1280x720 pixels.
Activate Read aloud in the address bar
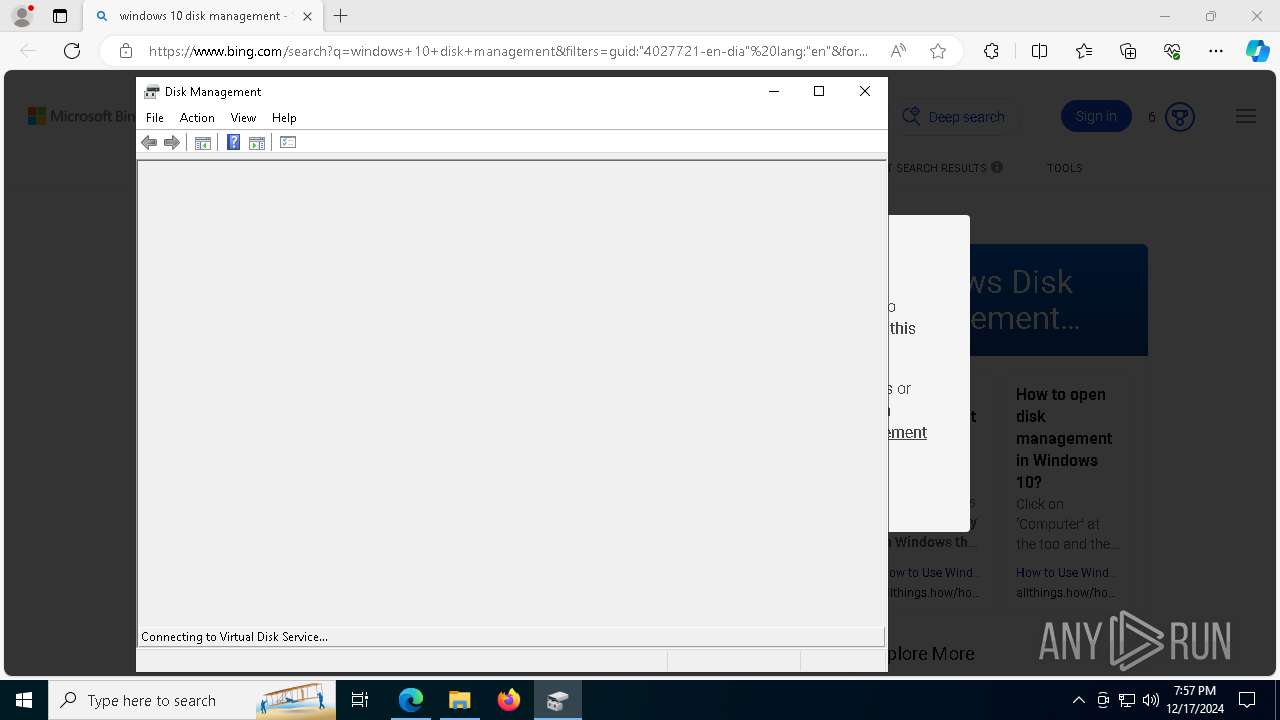tap(898, 51)
